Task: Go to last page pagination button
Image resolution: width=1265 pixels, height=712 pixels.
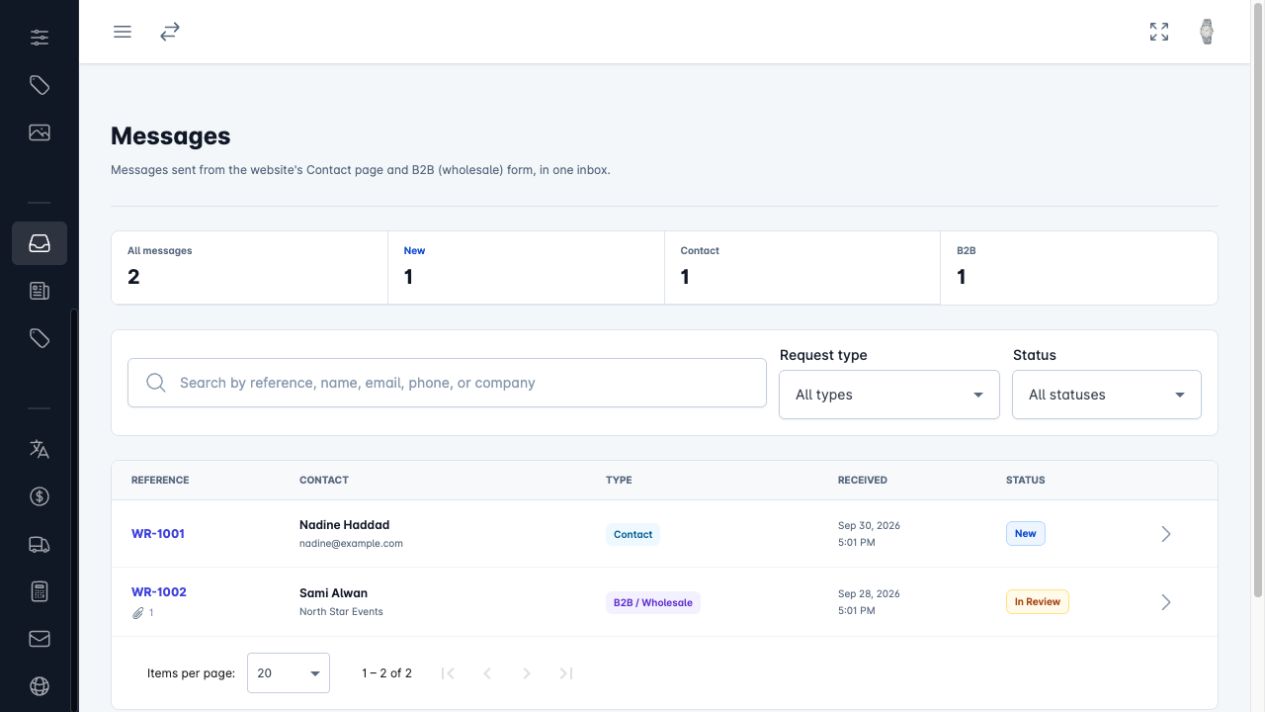Action: point(566,673)
